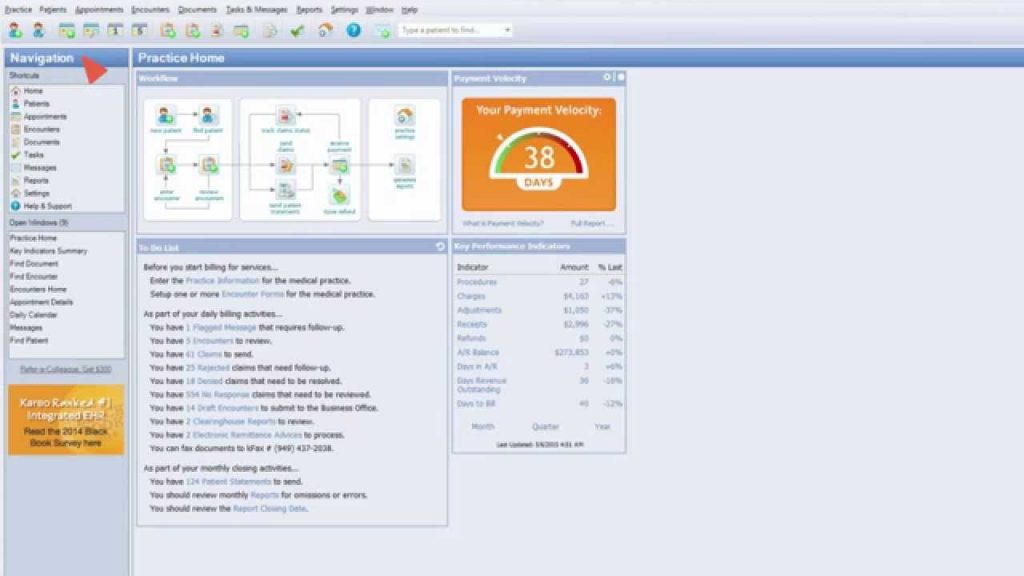Expand the Open Windows section
This screenshot has width=1024, height=576.
40,223
